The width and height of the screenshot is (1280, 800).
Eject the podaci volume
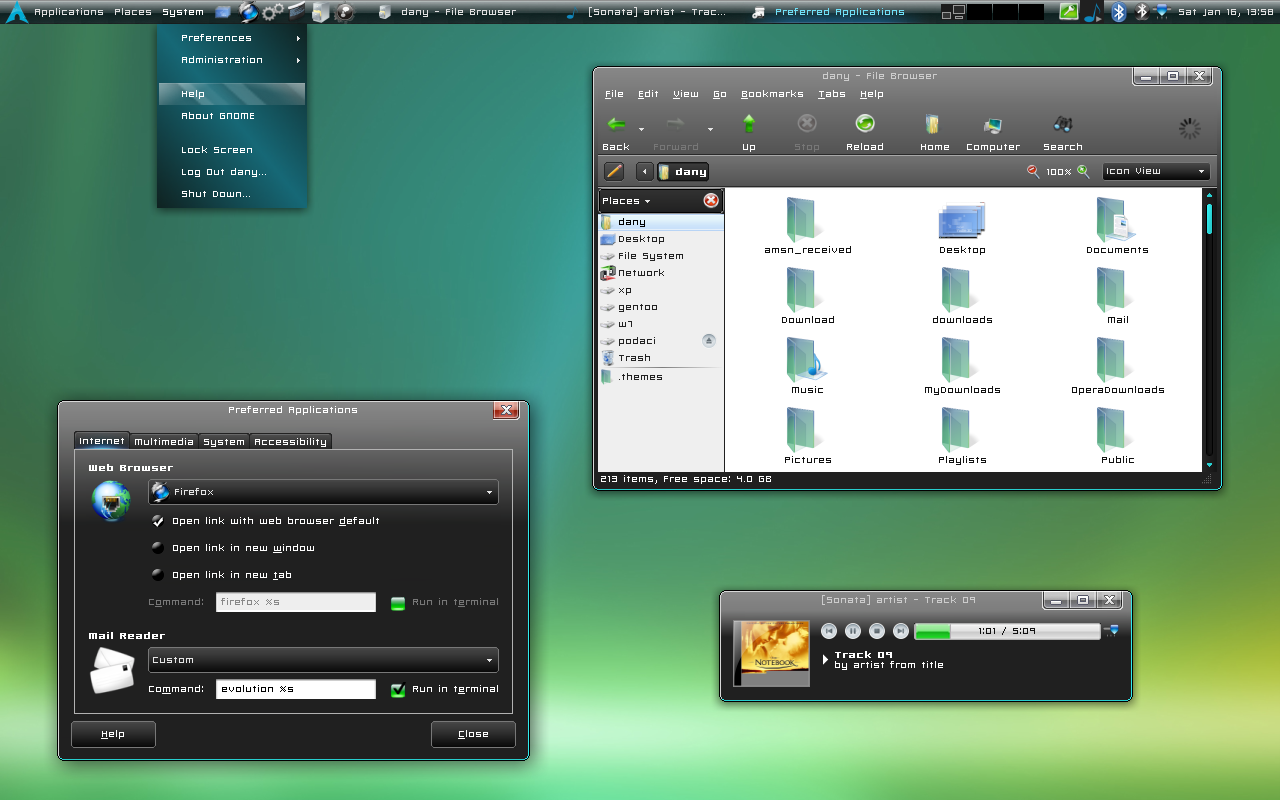[x=709, y=341]
